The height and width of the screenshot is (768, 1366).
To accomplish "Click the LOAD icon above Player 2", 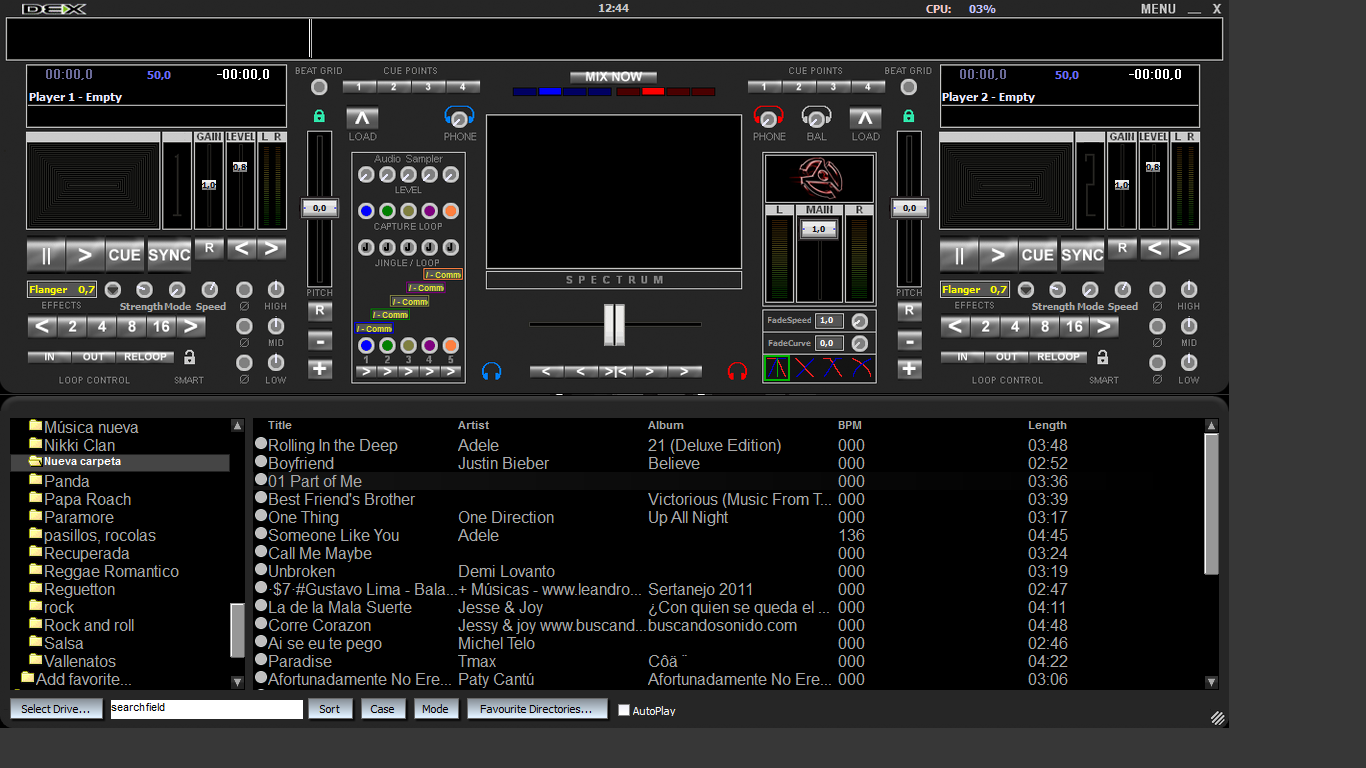I will point(864,117).
